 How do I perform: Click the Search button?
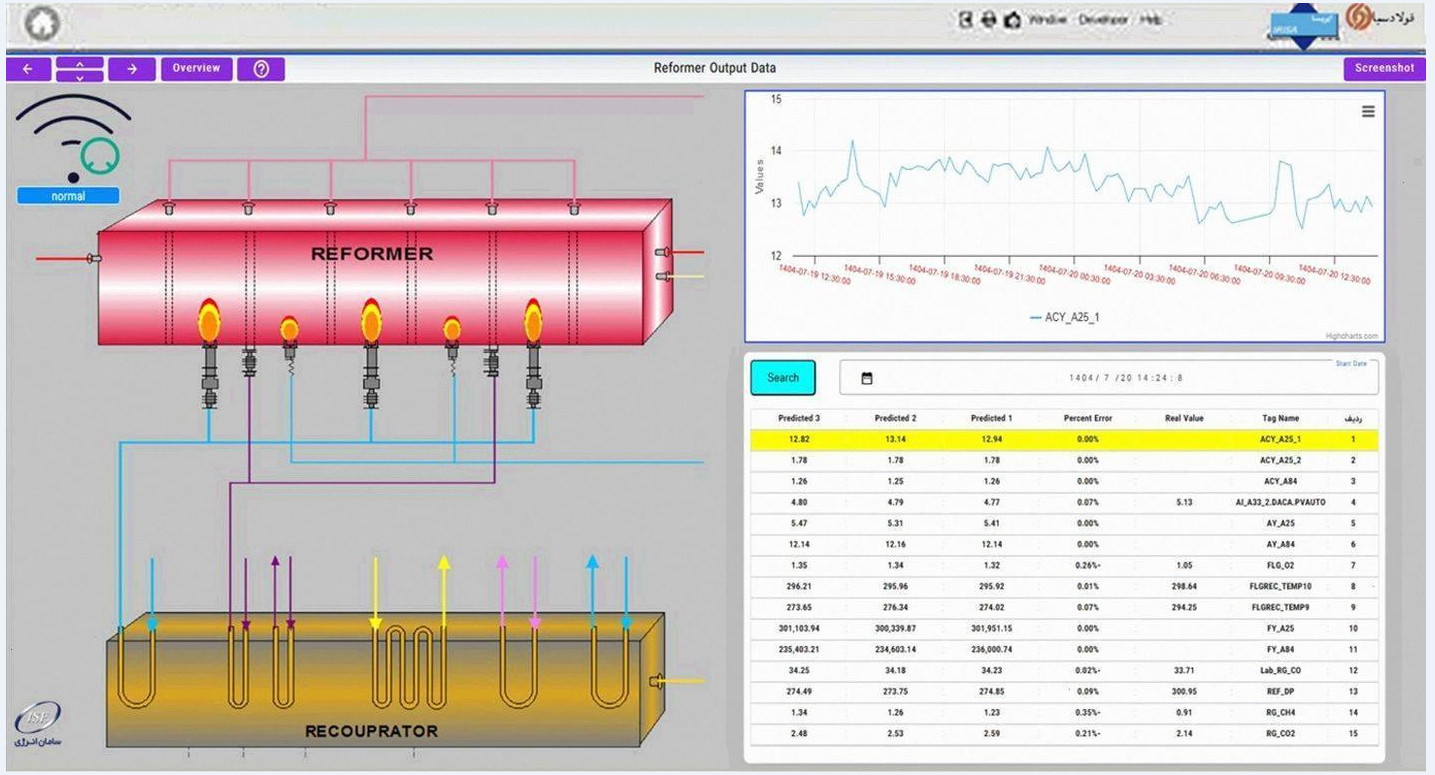point(783,377)
